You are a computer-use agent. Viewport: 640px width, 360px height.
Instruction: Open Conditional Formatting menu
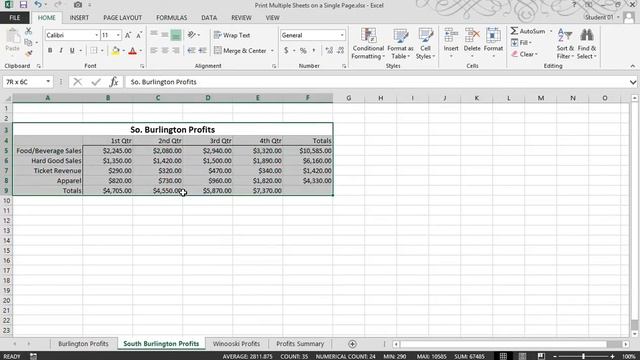tap(368, 44)
